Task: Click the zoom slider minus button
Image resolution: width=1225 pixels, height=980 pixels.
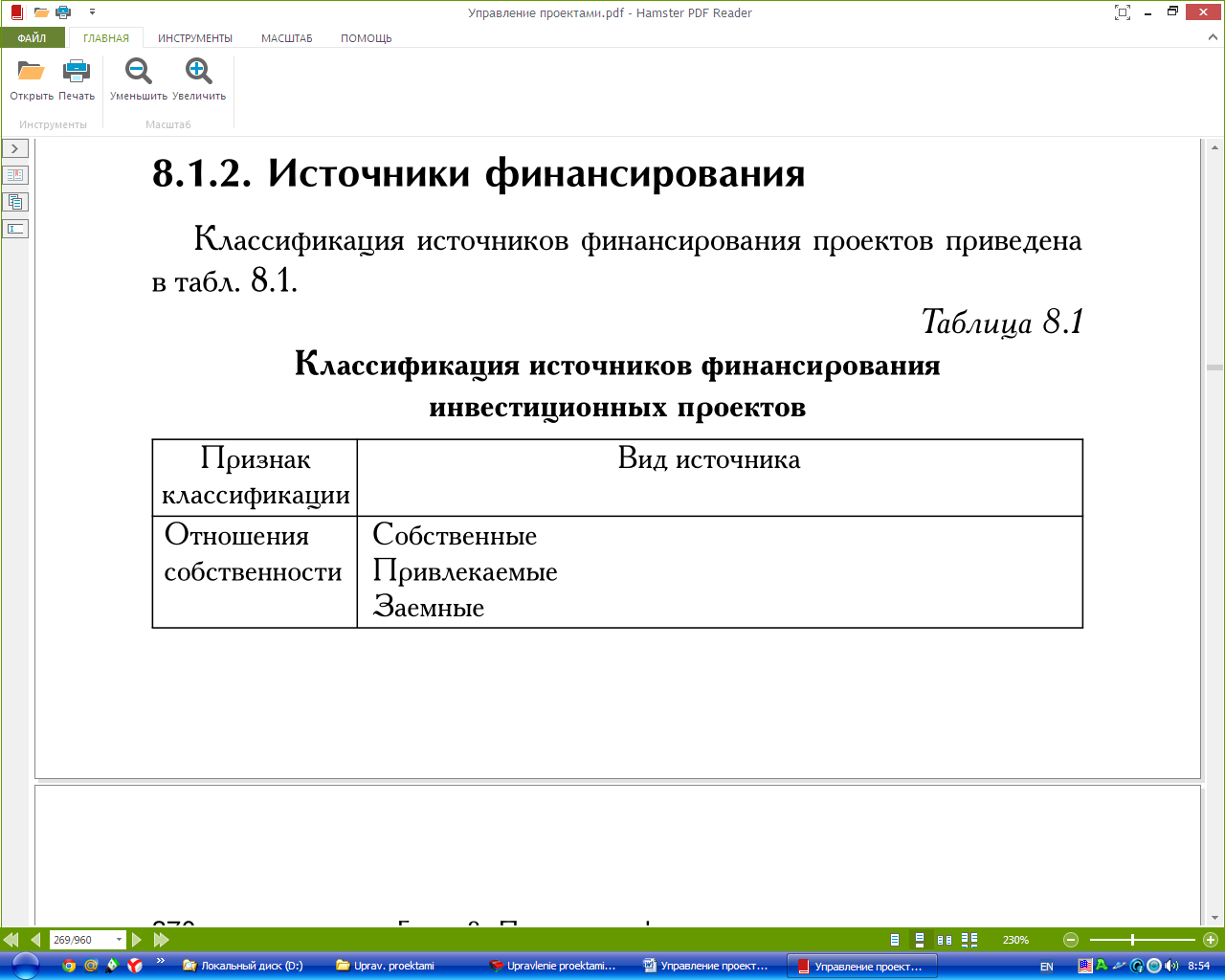Action: (x=1071, y=940)
